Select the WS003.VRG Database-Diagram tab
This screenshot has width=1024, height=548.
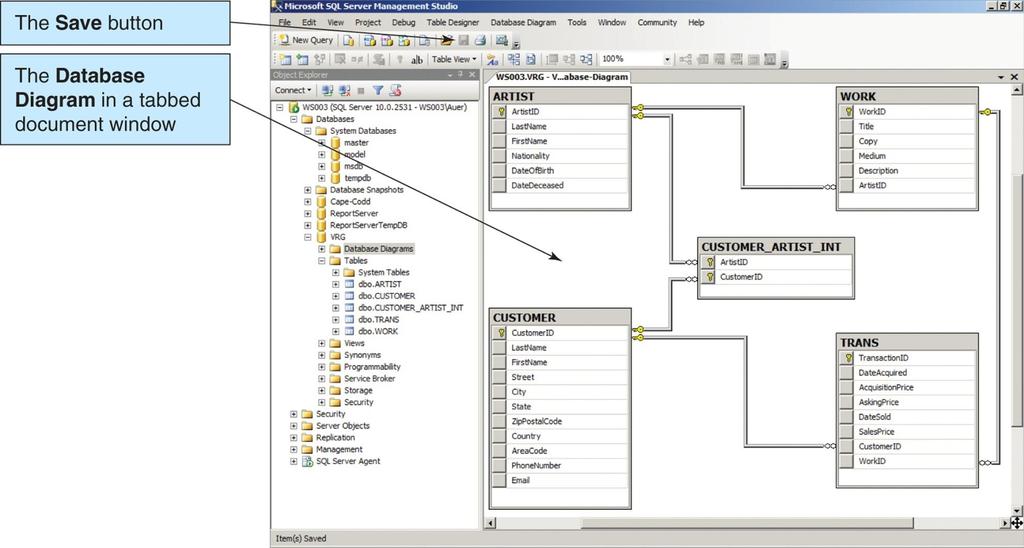pos(561,77)
